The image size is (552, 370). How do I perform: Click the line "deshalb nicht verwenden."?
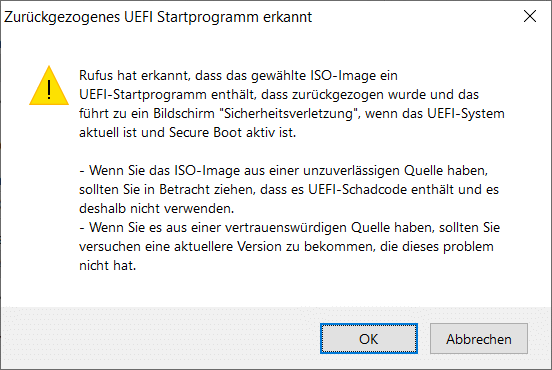click(x=157, y=209)
